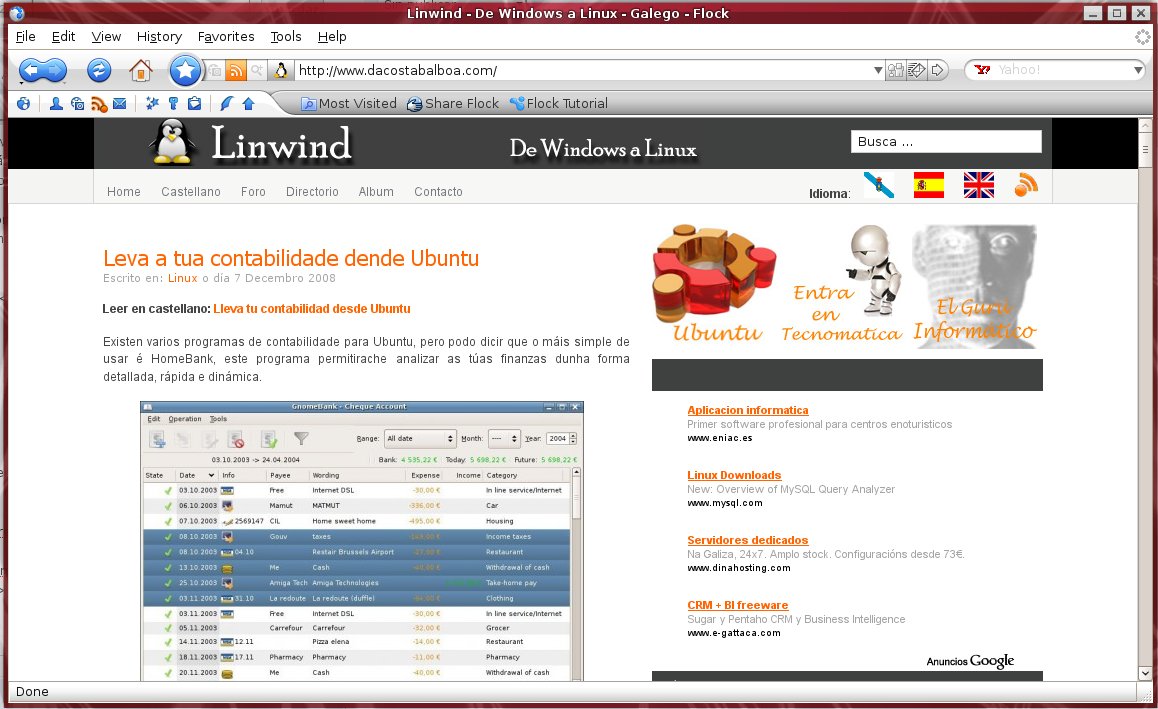Click the page scrollbar down arrow
The height and width of the screenshot is (709, 1158).
(1145, 673)
